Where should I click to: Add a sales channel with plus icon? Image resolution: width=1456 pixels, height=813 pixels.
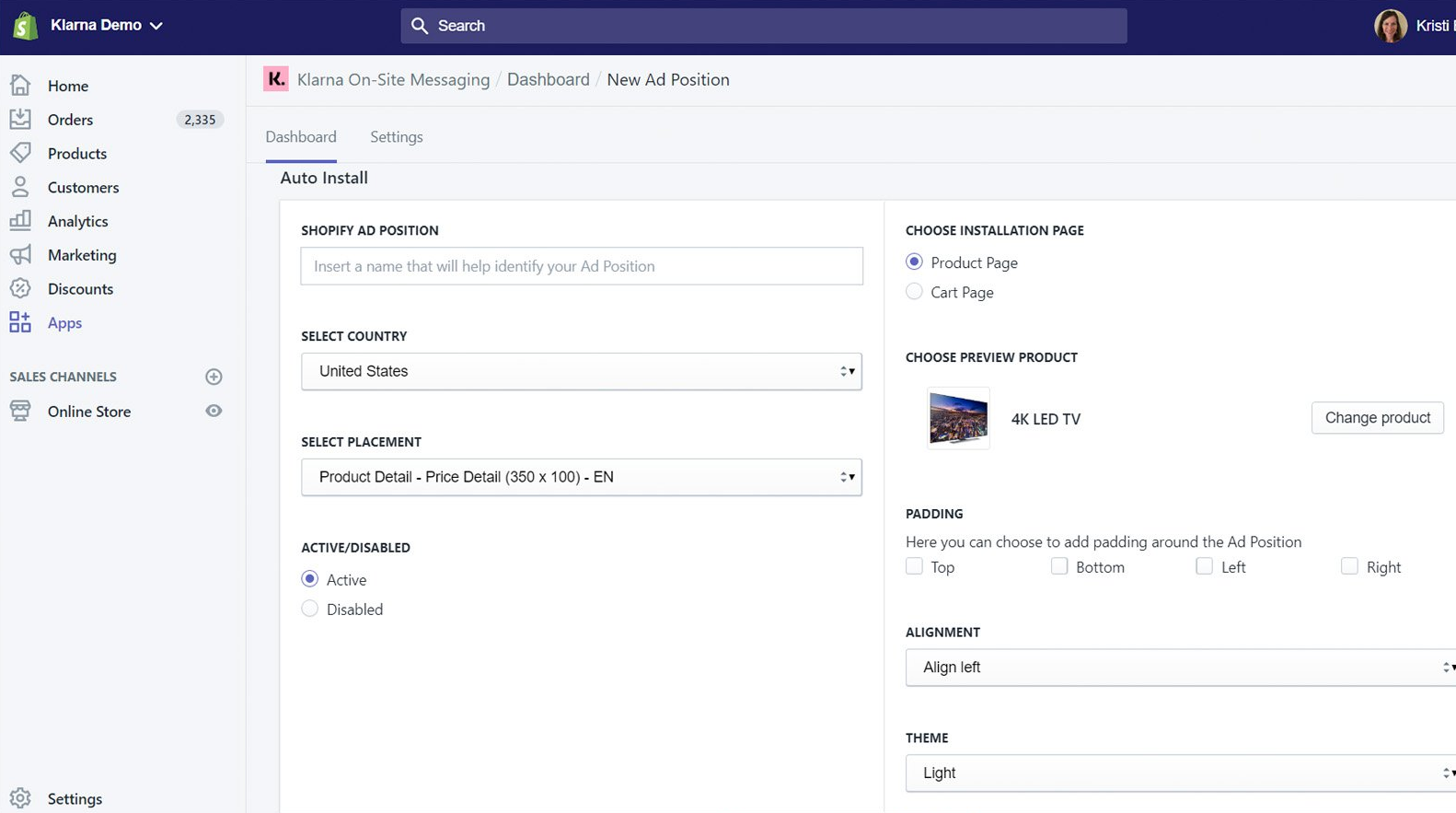(214, 377)
